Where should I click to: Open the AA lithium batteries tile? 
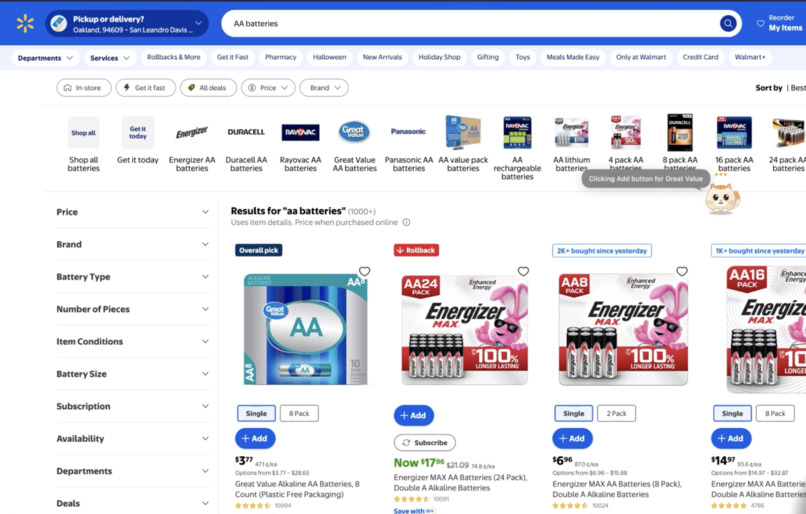coord(572,144)
